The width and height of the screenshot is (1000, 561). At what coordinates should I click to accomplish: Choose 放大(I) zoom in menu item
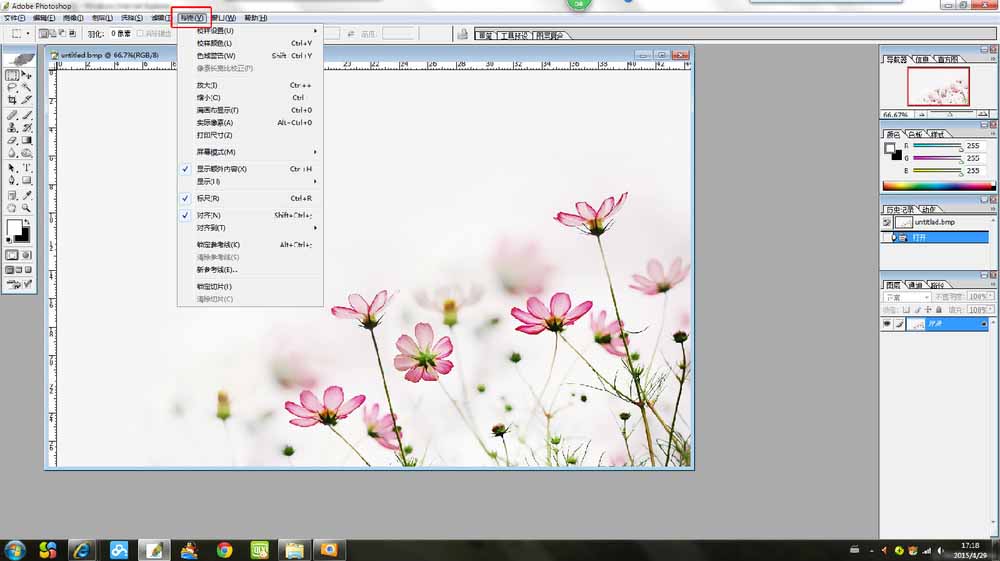pos(250,85)
